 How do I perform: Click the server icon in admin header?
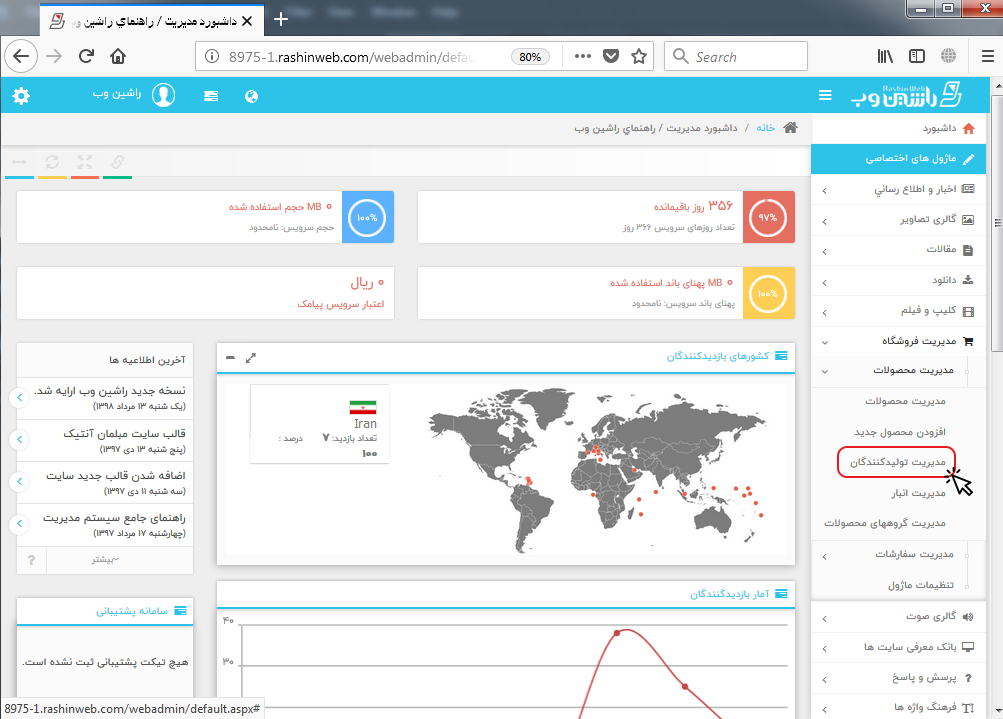[x=211, y=96]
